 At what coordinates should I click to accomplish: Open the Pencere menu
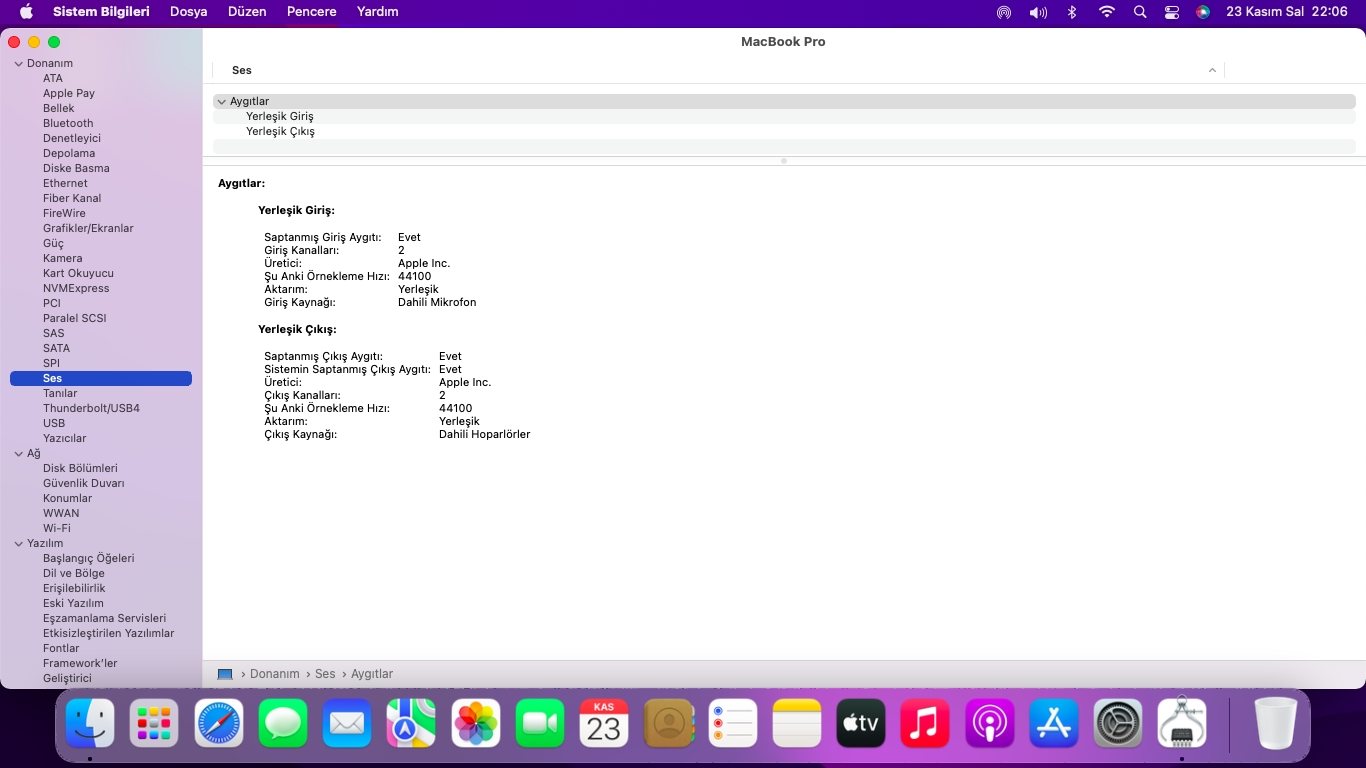[x=311, y=12]
